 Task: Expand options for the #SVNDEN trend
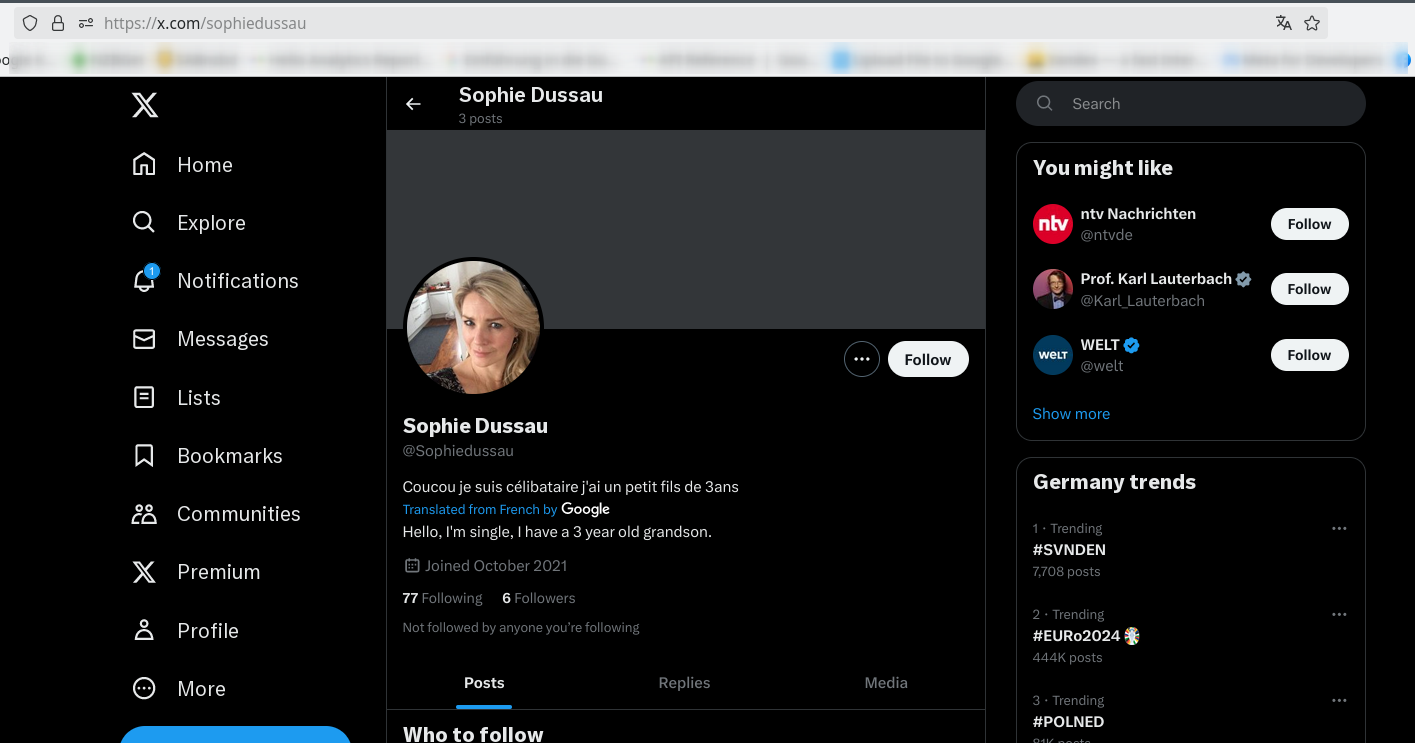(1339, 528)
